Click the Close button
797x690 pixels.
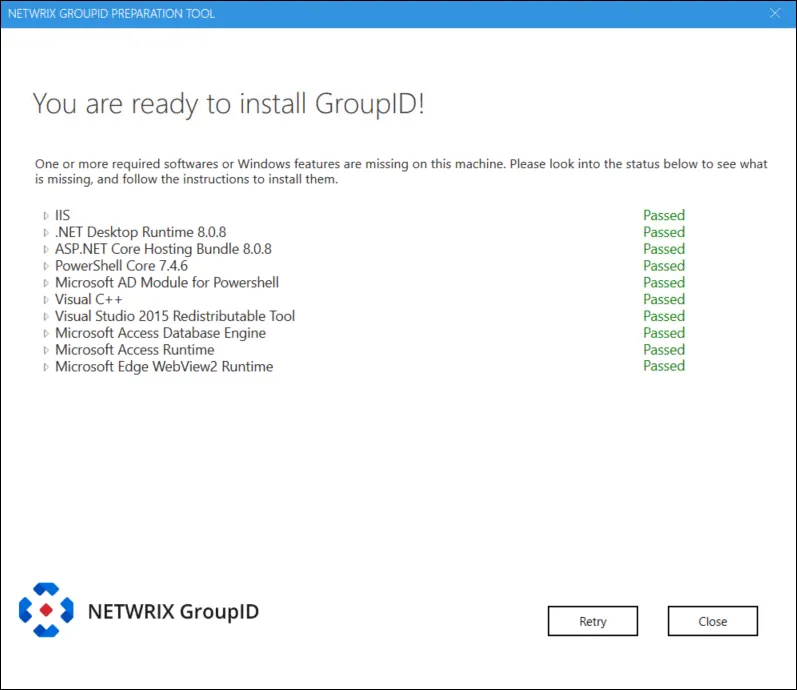713,621
